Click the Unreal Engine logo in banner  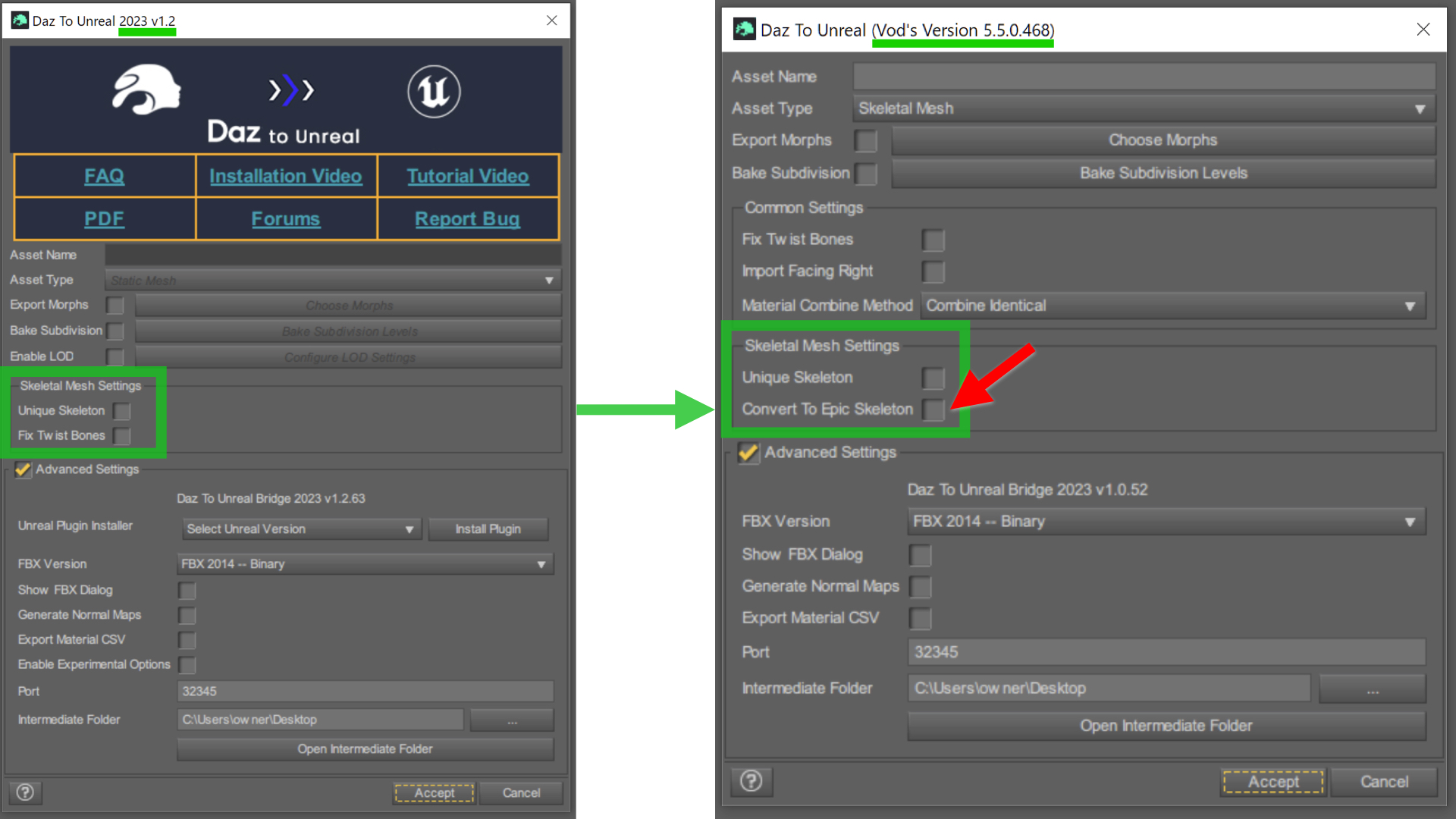point(434,91)
